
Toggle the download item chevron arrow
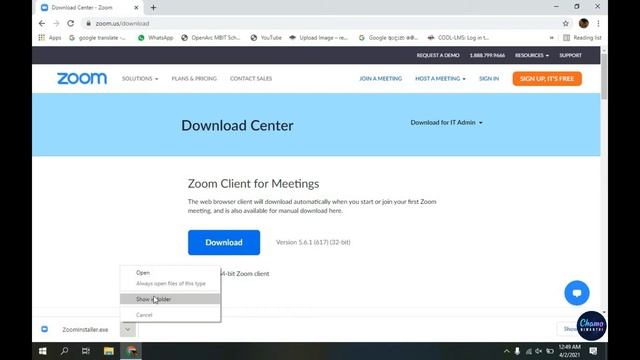click(128, 329)
